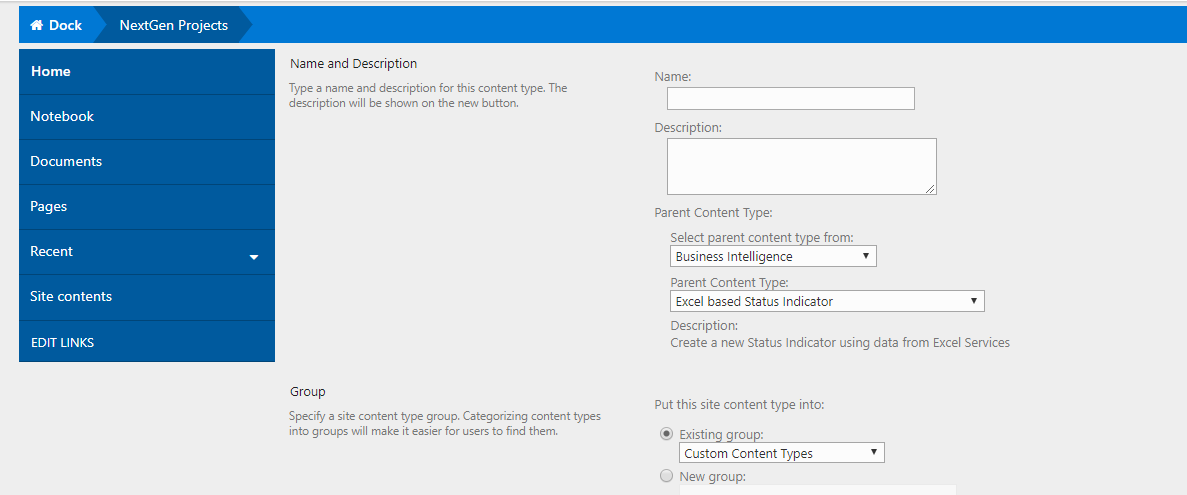
Task: Navigate to Documents in the sidebar
Action: [x=147, y=162]
